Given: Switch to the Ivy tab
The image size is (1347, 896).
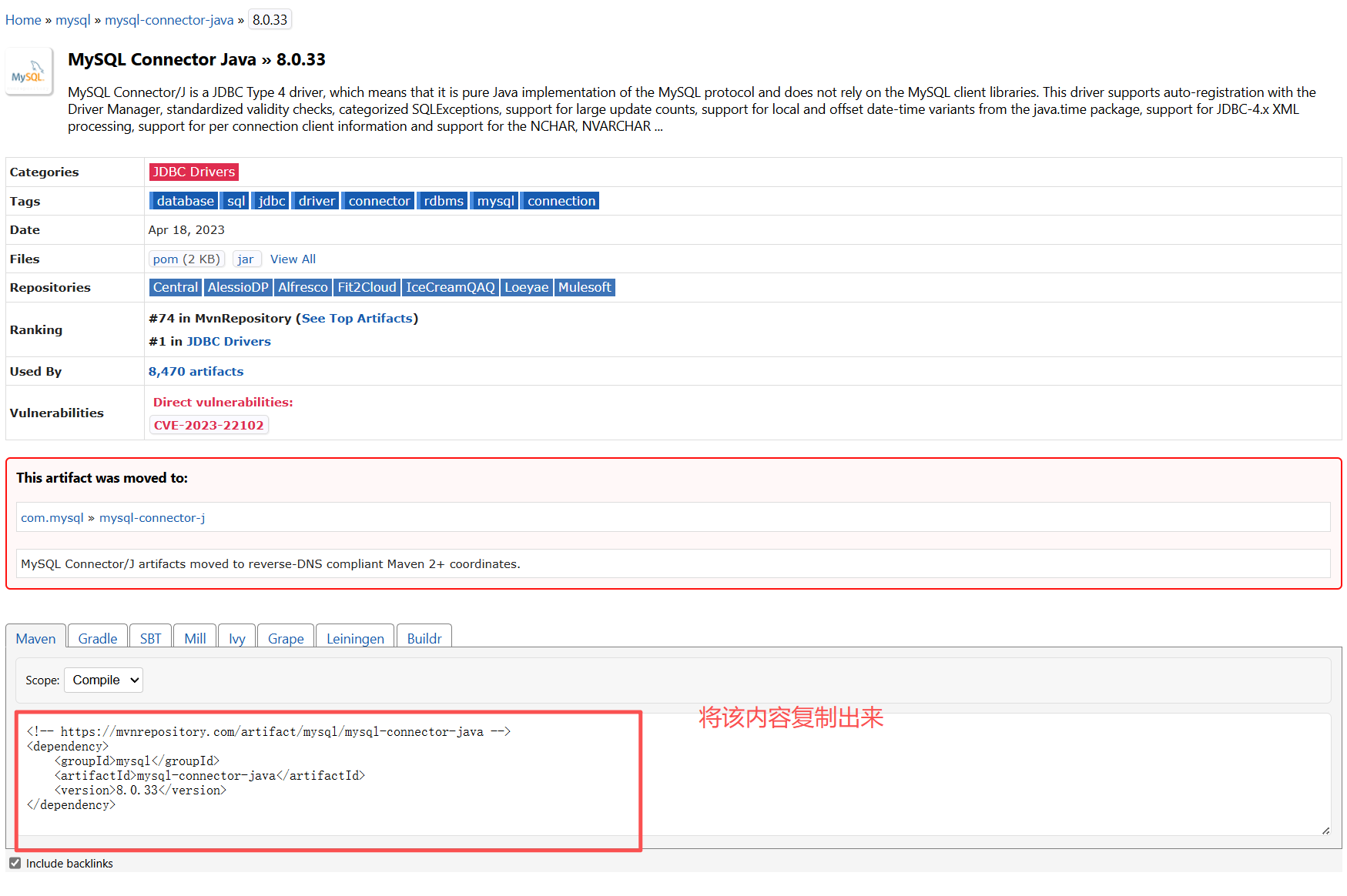Looking at the screenshot, I should (237, 637).
